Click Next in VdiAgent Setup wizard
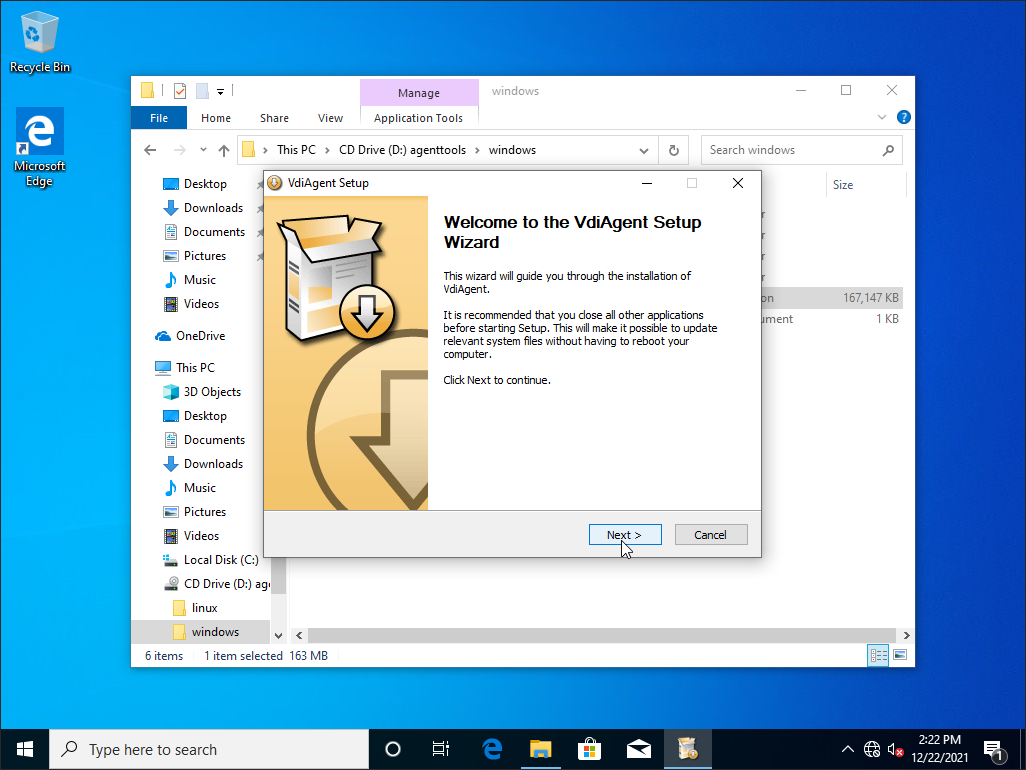Screen dimensions: 1026x770 click(625, 534)
